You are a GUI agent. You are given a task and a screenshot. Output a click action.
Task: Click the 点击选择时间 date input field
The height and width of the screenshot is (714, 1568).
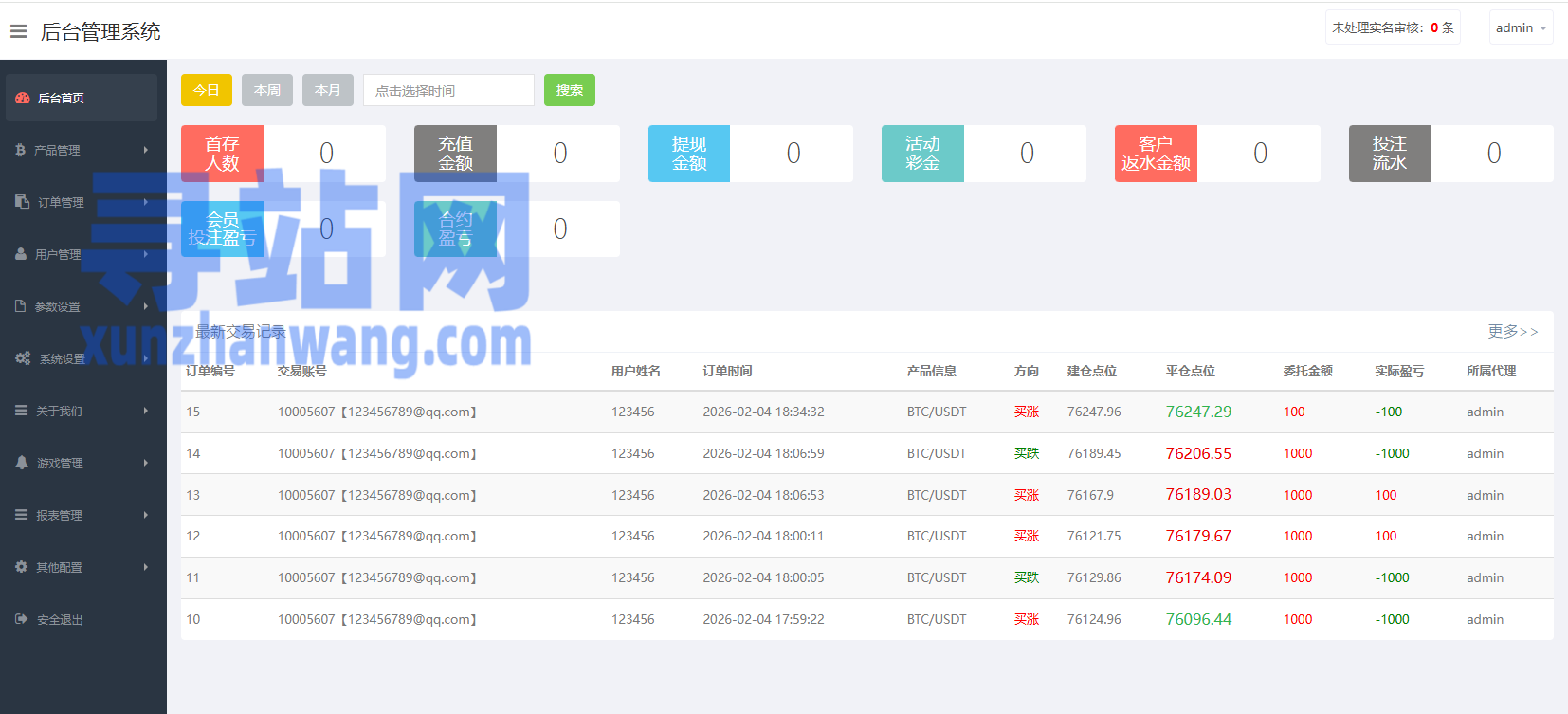pos(447,90)
